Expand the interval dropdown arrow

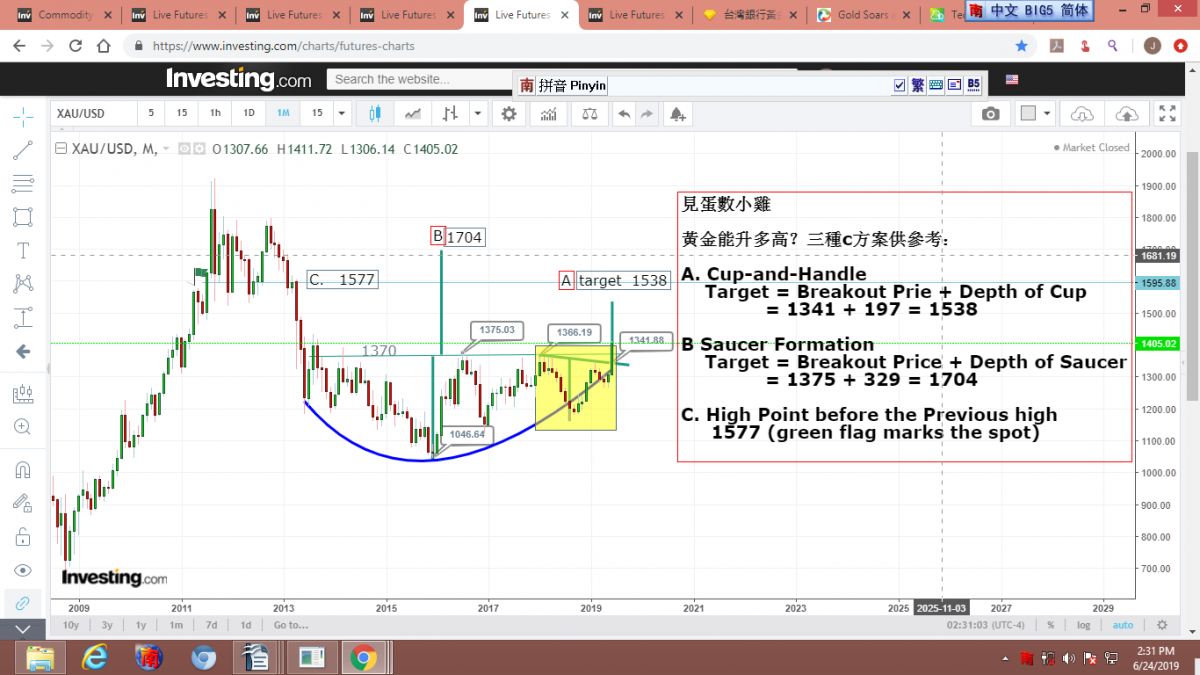click(342, 114)
